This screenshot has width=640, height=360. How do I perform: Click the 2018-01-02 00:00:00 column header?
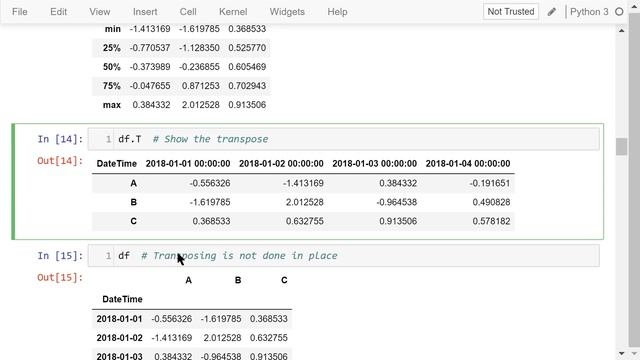pyautogui.click(x=281, y=164)
